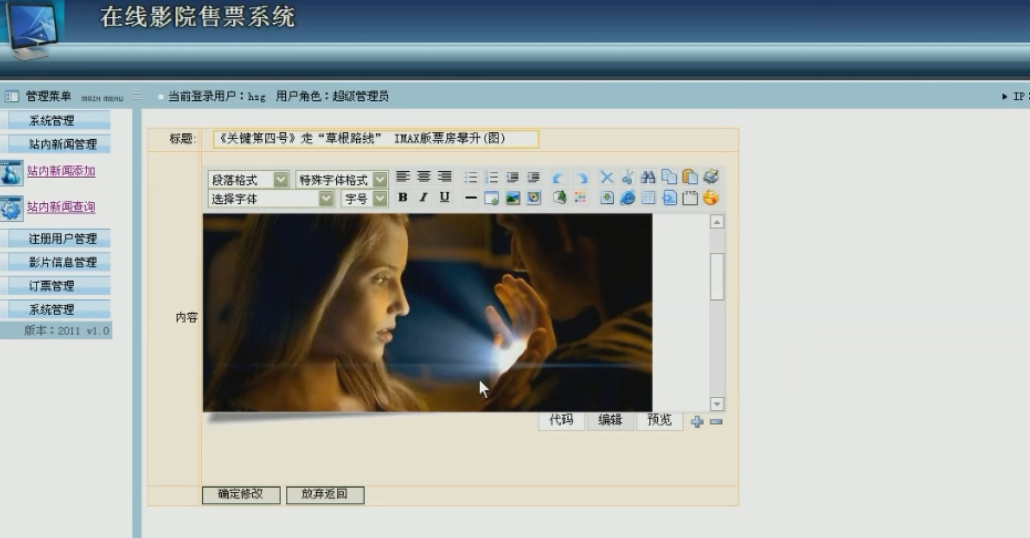Click the window-with-arrow icon beside horizontal line
The image size is (1030, 538).
coord(491,198)
